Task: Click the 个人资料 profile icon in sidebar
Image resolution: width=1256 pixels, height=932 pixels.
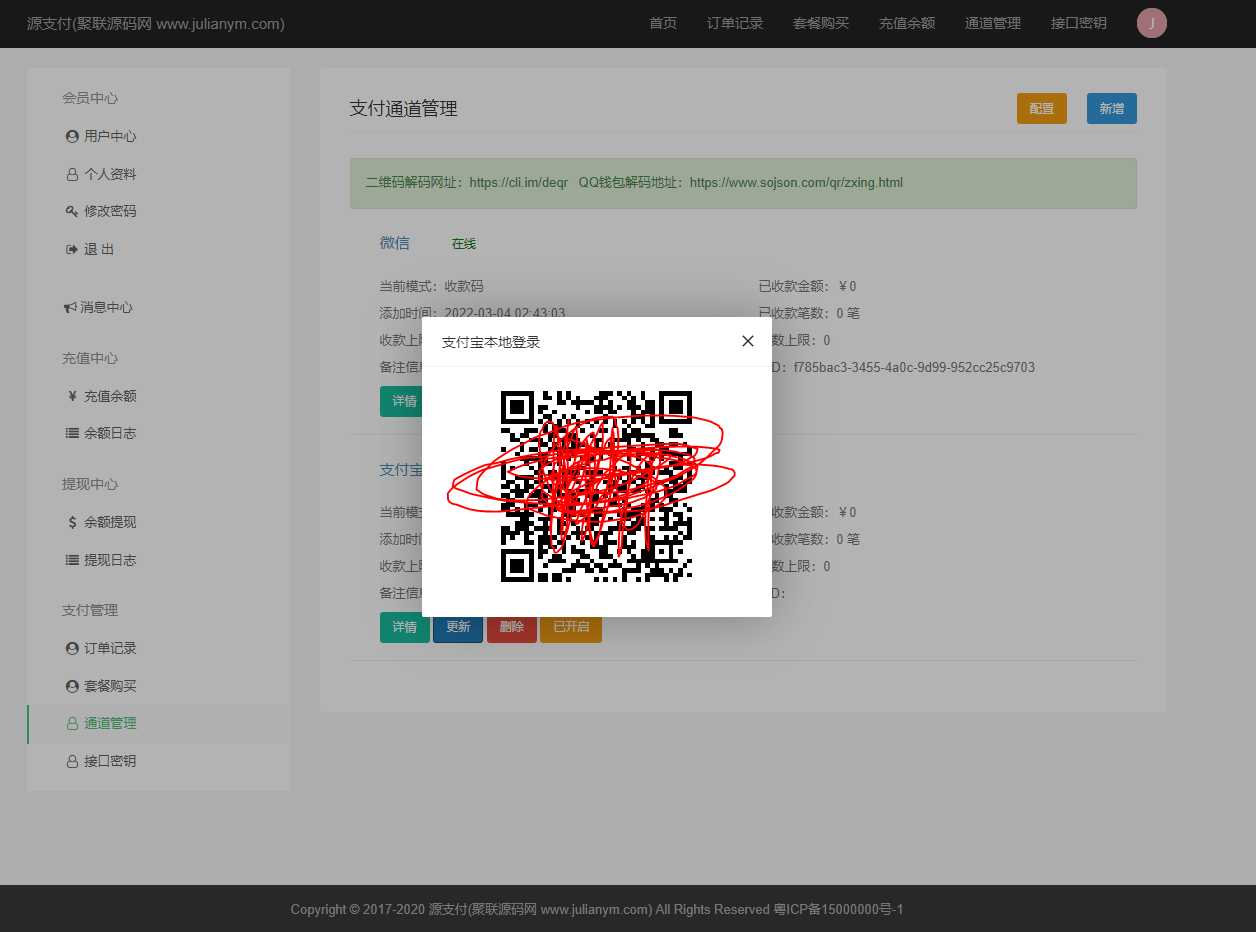Action: [72, 174]
